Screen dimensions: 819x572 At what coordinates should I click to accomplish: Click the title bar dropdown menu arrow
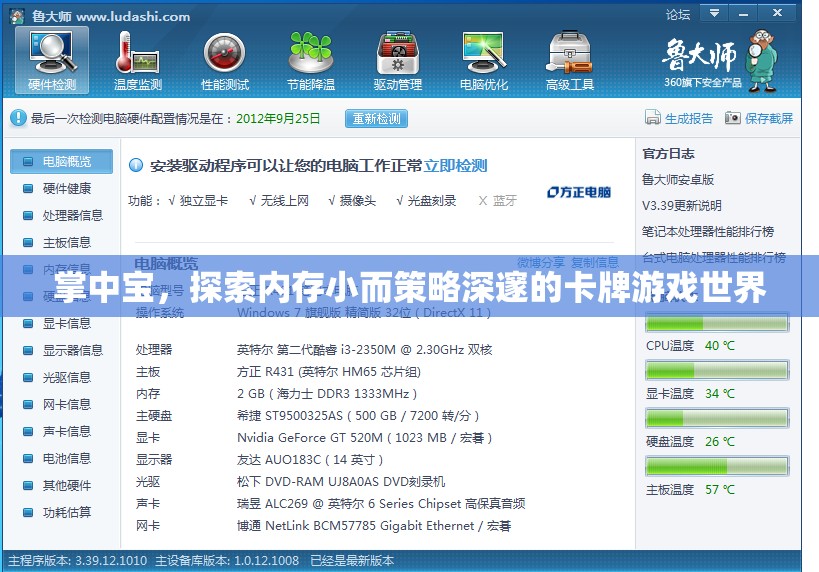(714, 13)
